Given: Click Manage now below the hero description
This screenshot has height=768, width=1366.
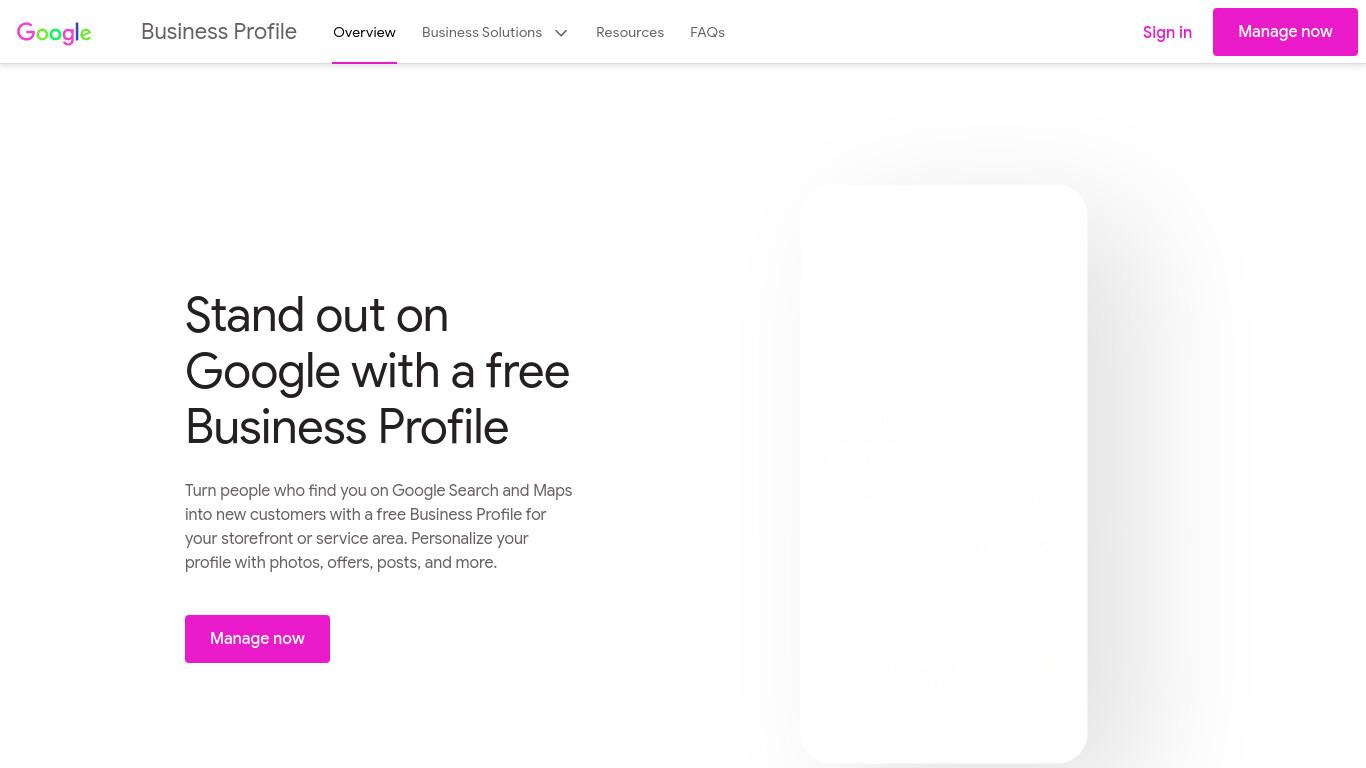Looking at the screenshot, I should (257, 639).
